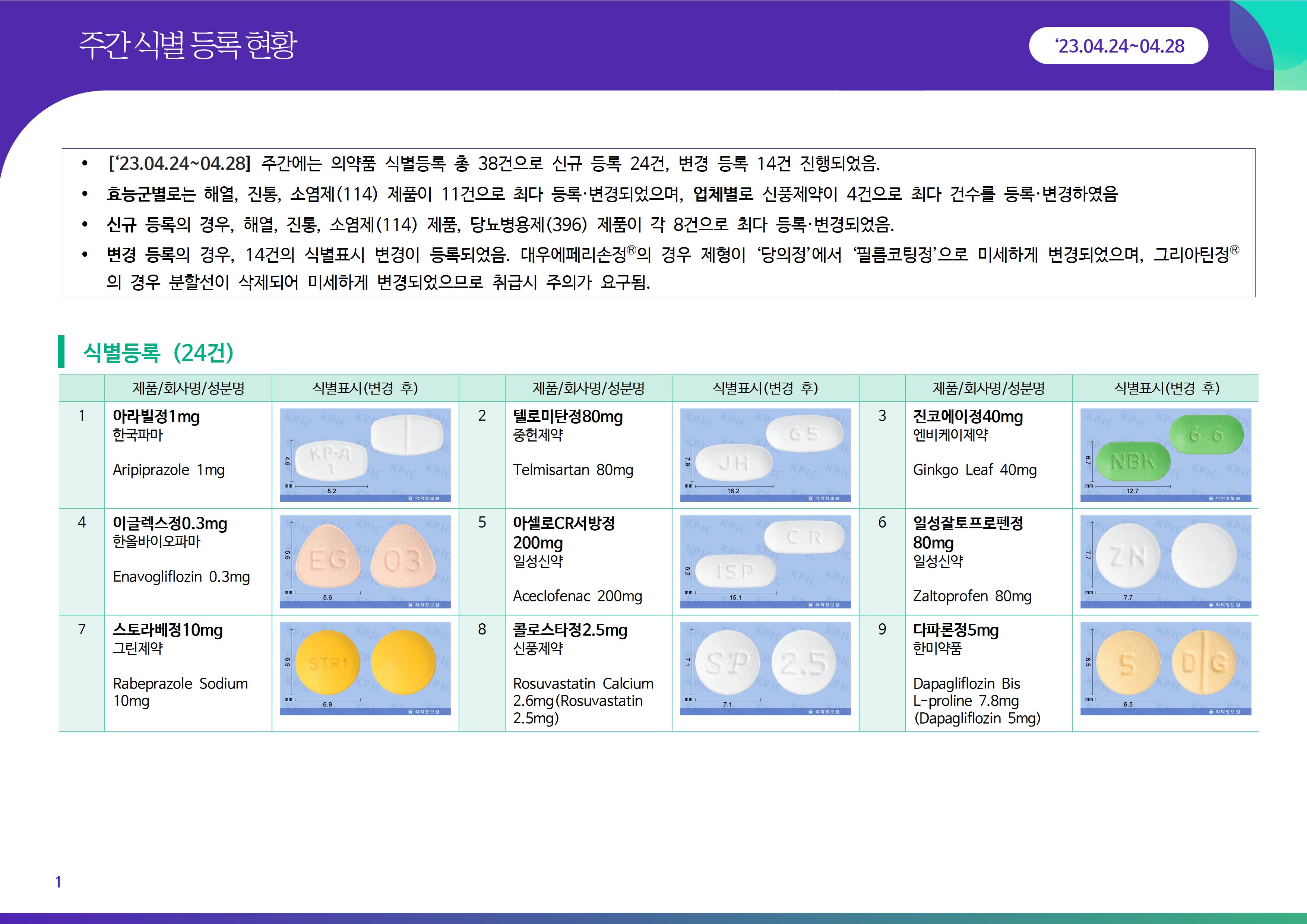Click the pink EG 03 이글렉스정 image
1307x924 pixels.
pos(365,561)
